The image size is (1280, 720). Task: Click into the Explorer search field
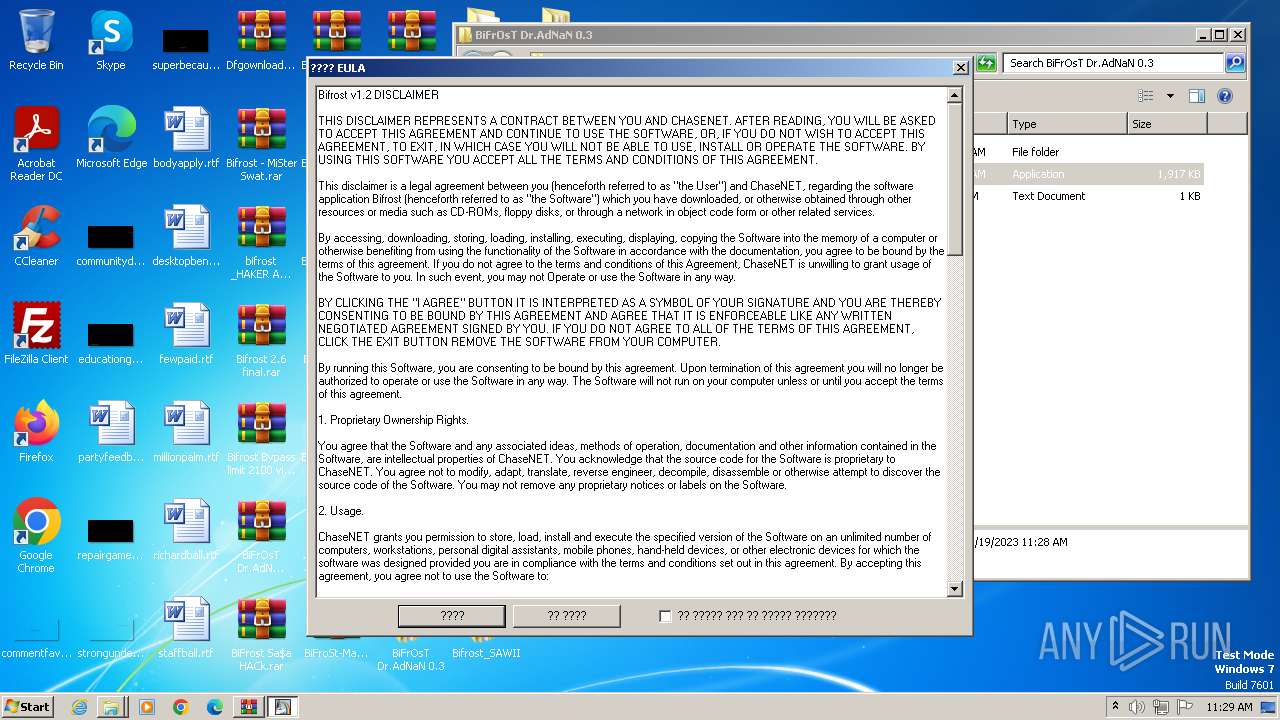pyautogui.click(x=1113, y=63)
